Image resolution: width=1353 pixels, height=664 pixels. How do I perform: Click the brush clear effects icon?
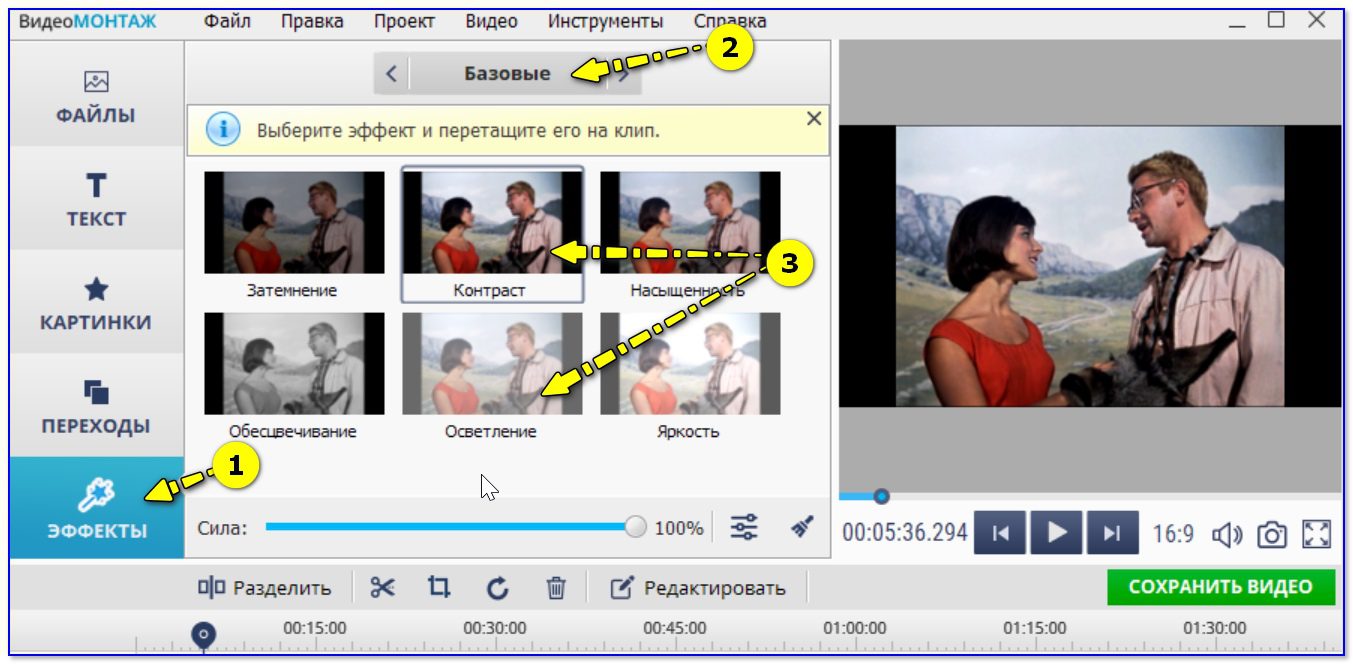(x=801, y=527)
